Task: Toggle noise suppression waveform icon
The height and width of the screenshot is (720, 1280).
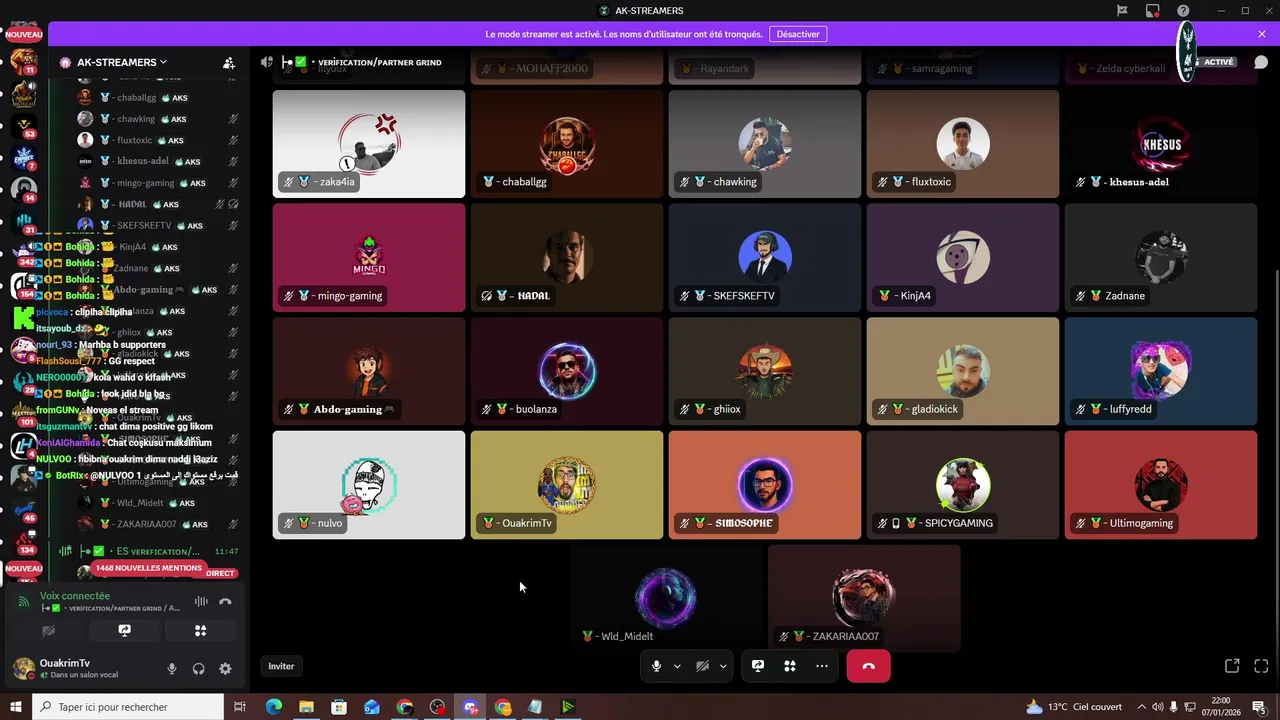Action: pos(201,601)
